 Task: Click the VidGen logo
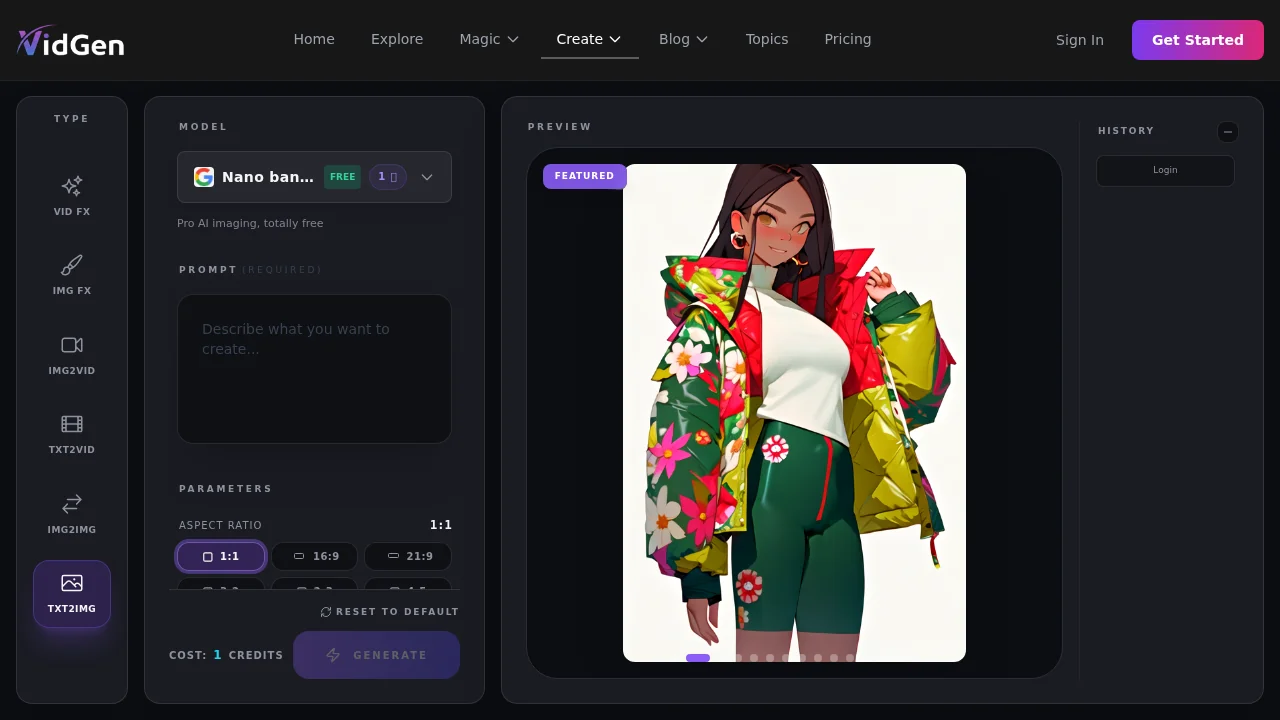[70, 41]
